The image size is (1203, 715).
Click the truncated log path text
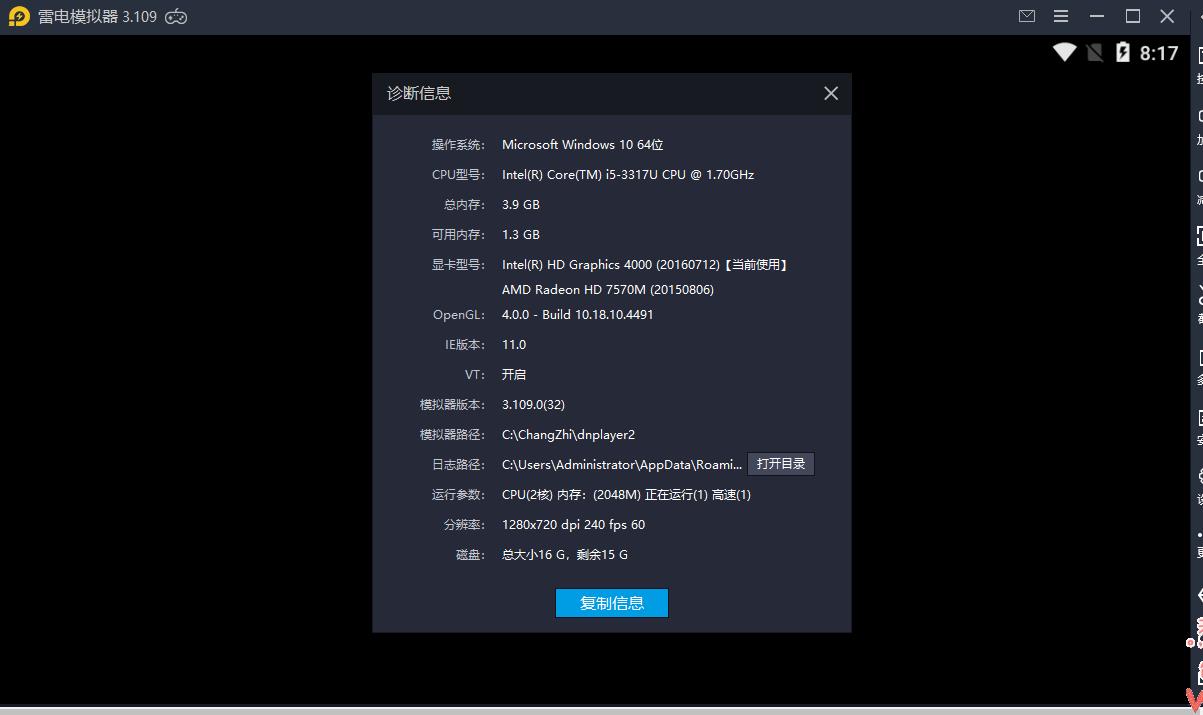622,464
